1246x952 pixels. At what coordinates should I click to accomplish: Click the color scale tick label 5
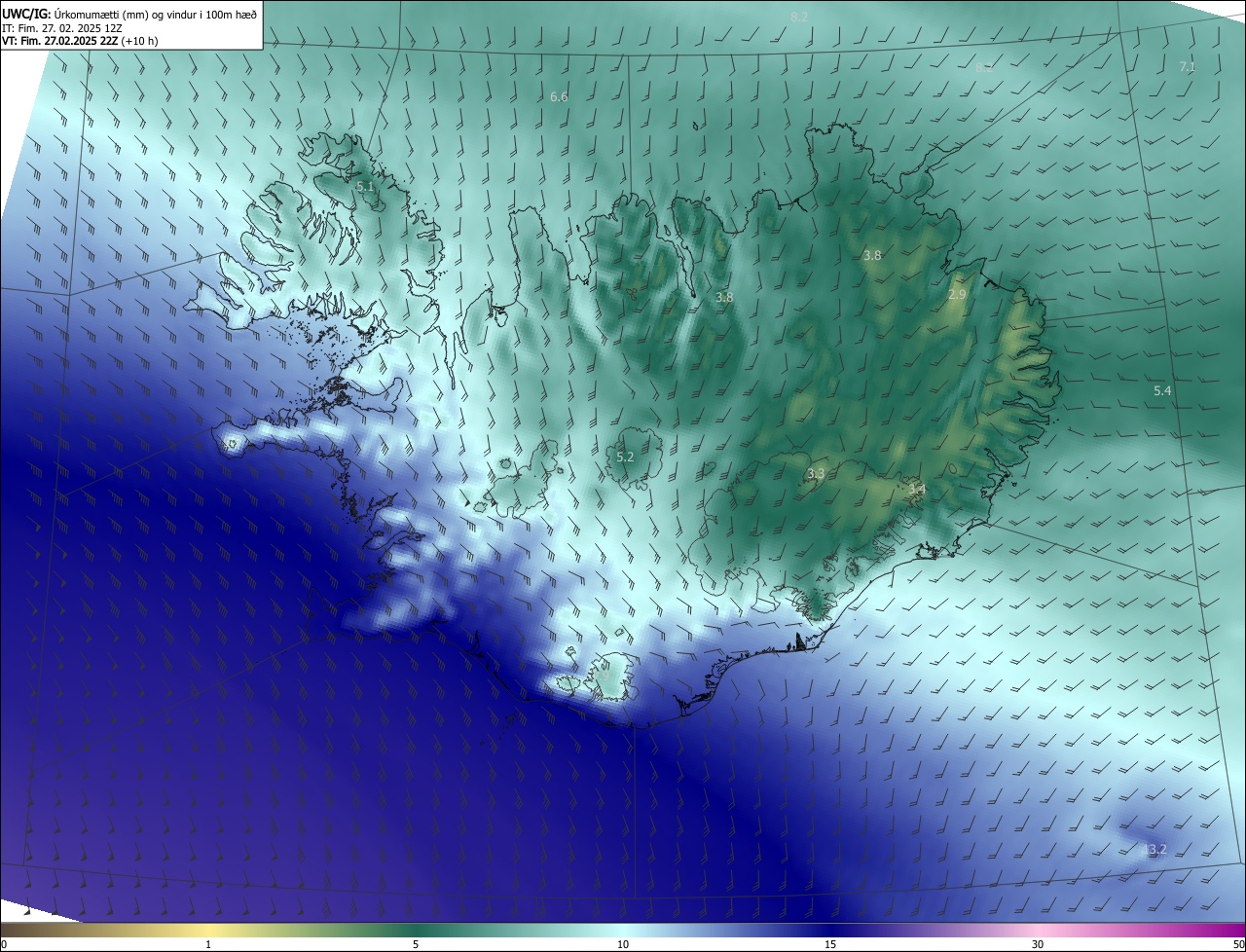[x=416, y=944]
